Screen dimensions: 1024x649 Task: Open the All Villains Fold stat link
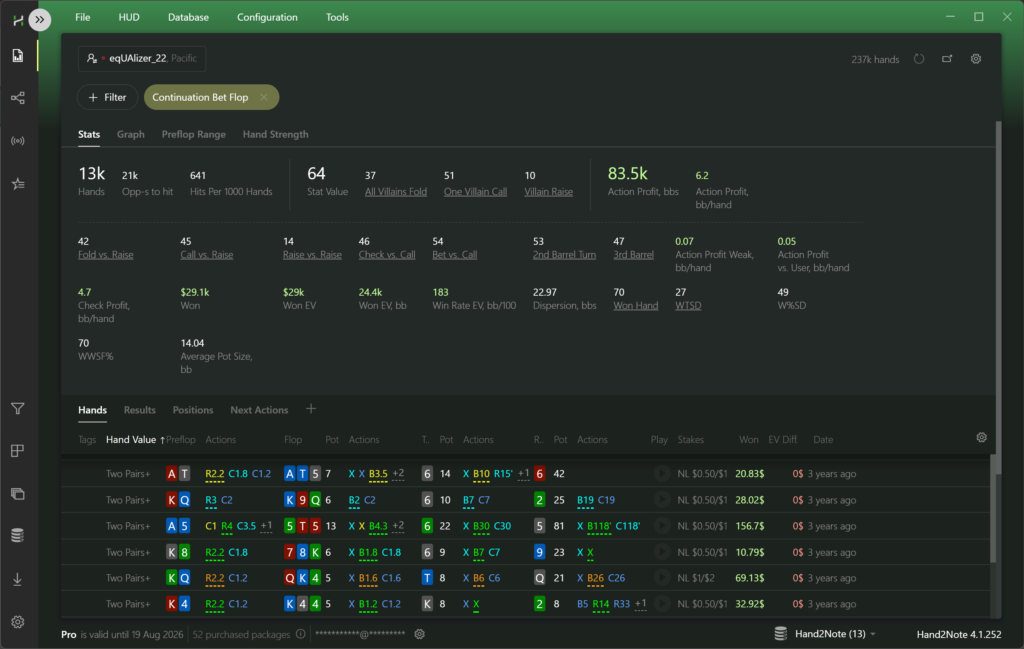coord(396,192)
